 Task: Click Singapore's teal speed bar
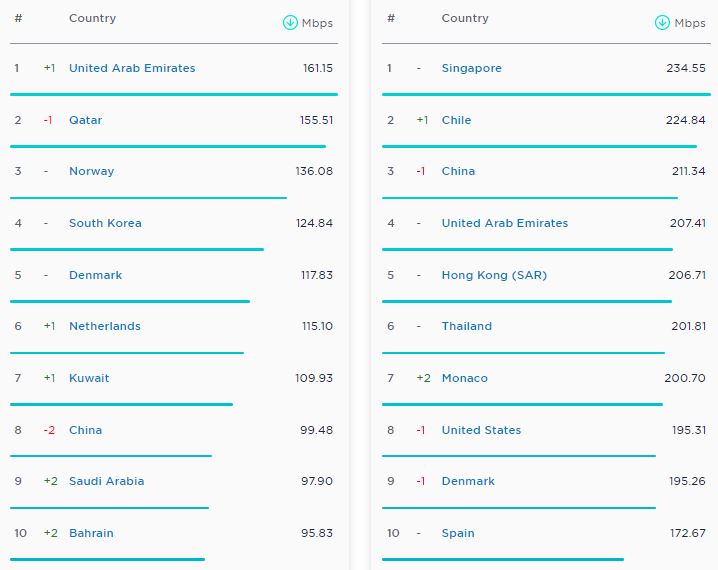pyautogui.click(x=545, y=94)
